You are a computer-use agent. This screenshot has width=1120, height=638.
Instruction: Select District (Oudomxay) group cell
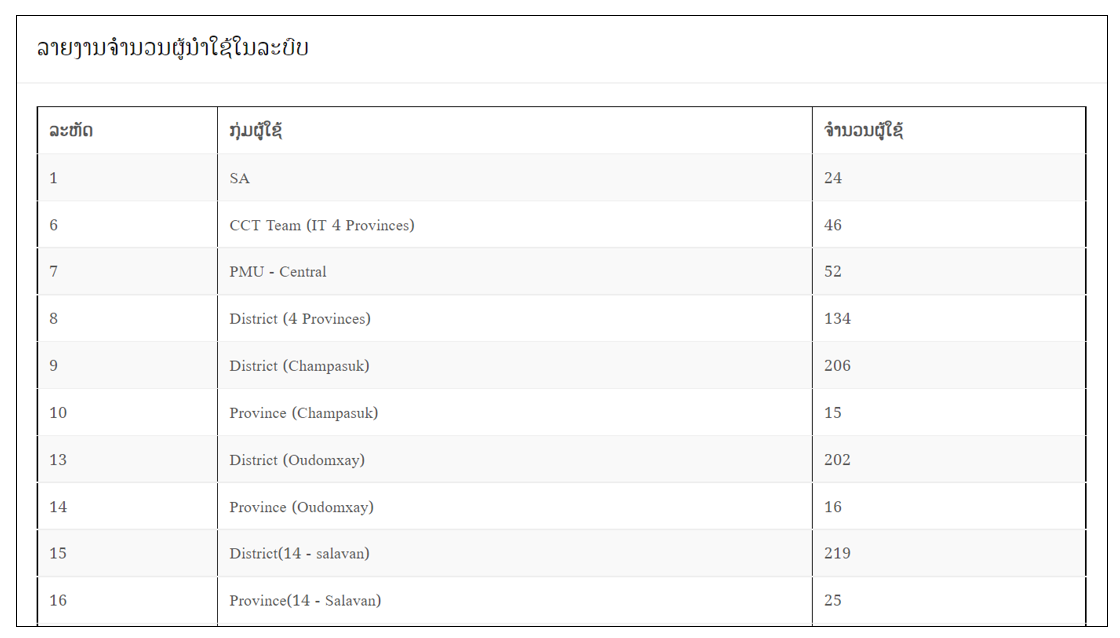pyautogui.click(x=515, y=459)
